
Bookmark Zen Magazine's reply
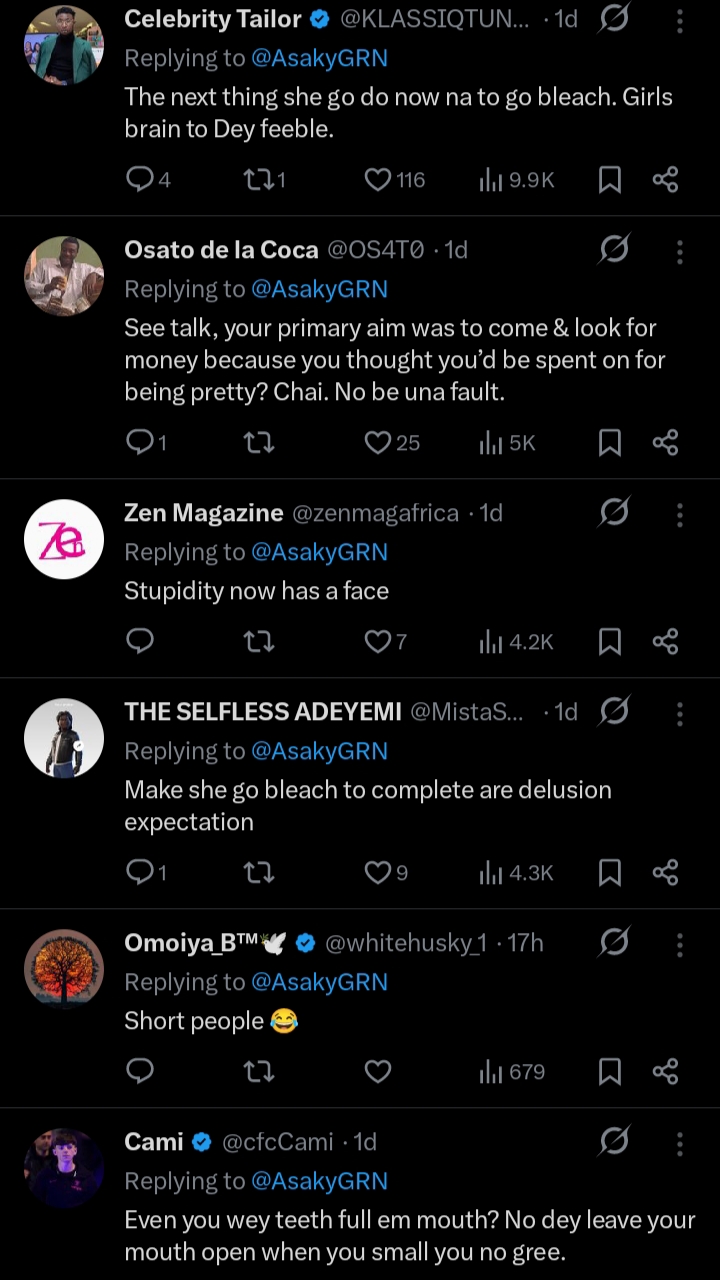click(x=609, y=641)
